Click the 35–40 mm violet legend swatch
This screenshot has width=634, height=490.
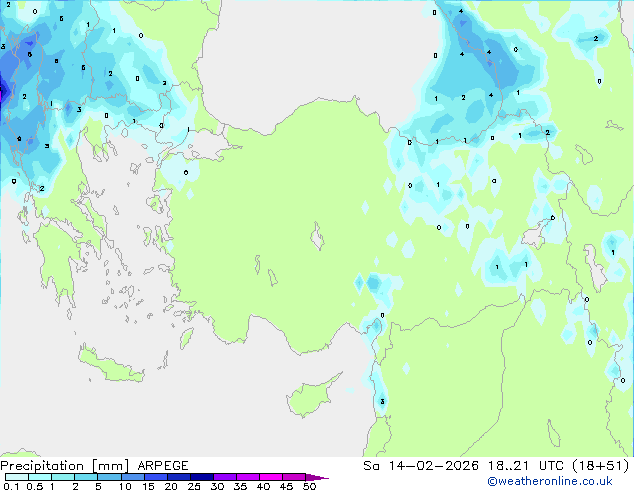coord(247,477)
